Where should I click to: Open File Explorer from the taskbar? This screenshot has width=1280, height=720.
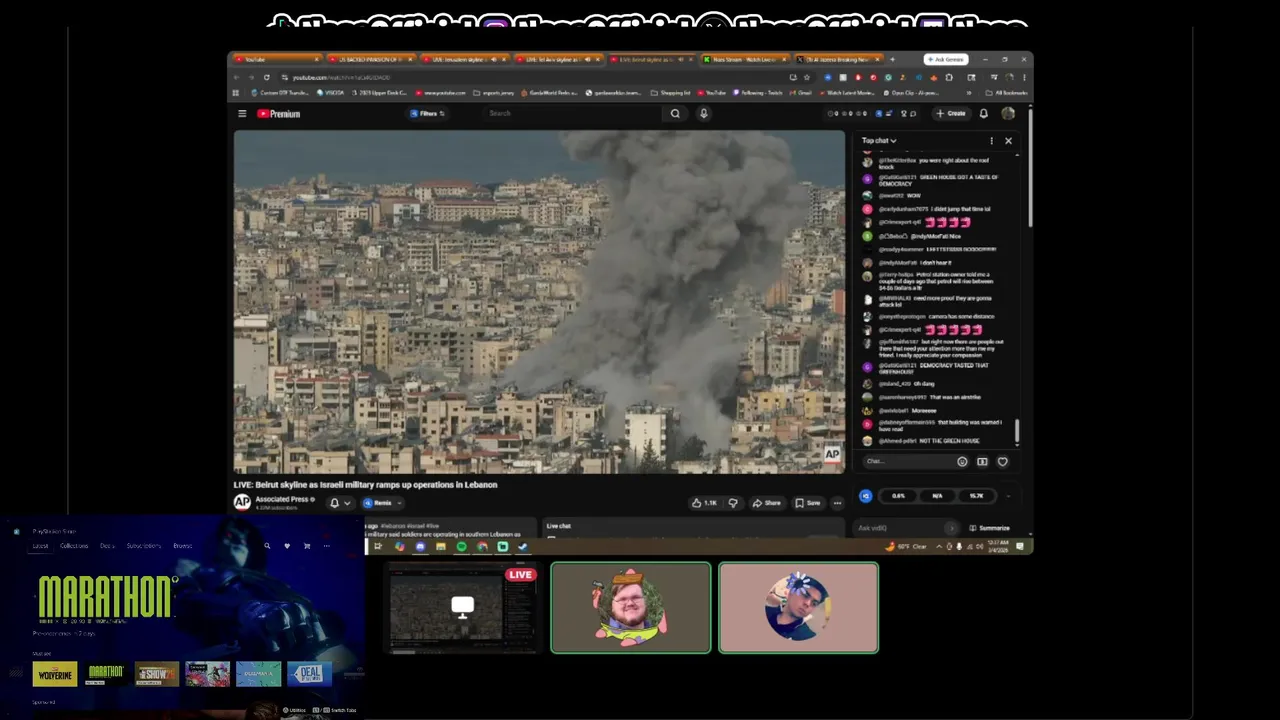click(440, 547)
